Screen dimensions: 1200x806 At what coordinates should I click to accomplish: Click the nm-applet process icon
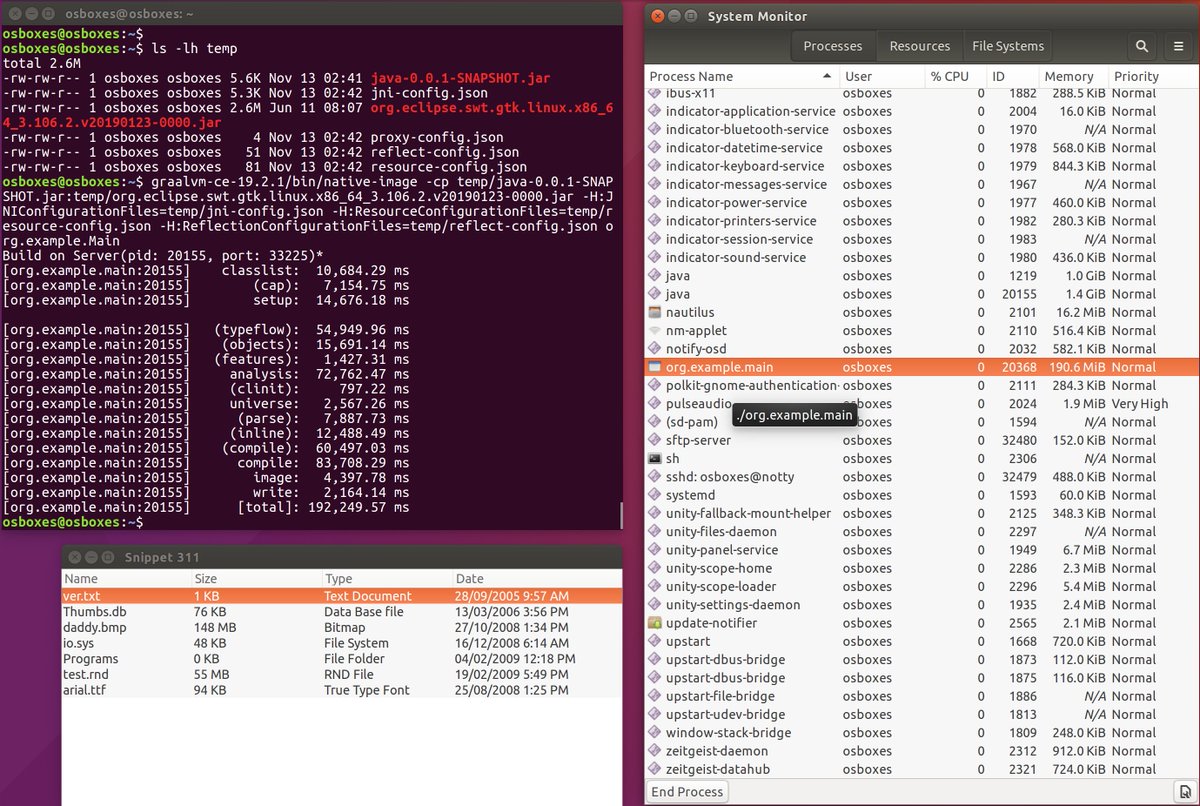[655, 330]
